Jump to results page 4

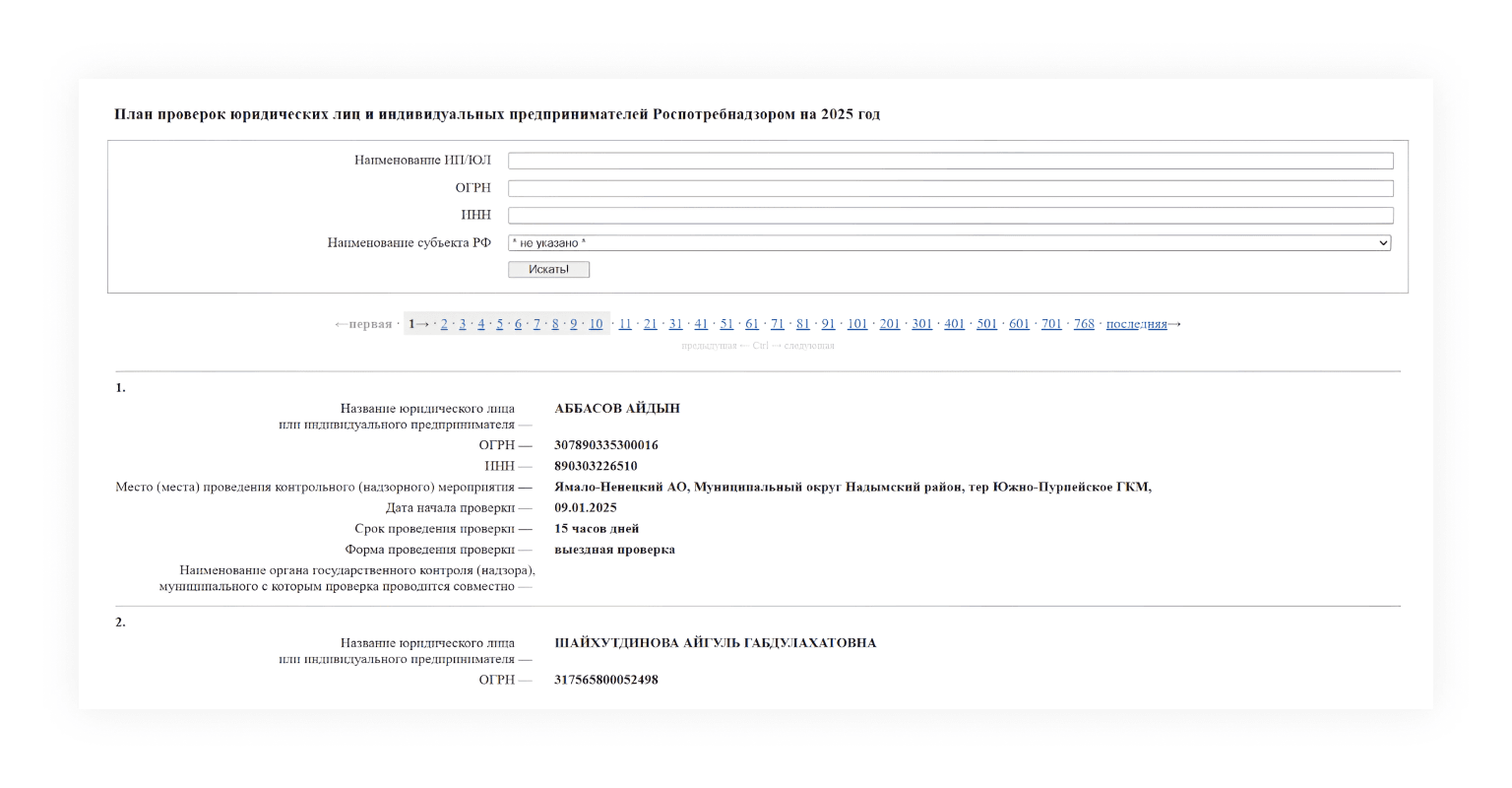pos(481,324)
